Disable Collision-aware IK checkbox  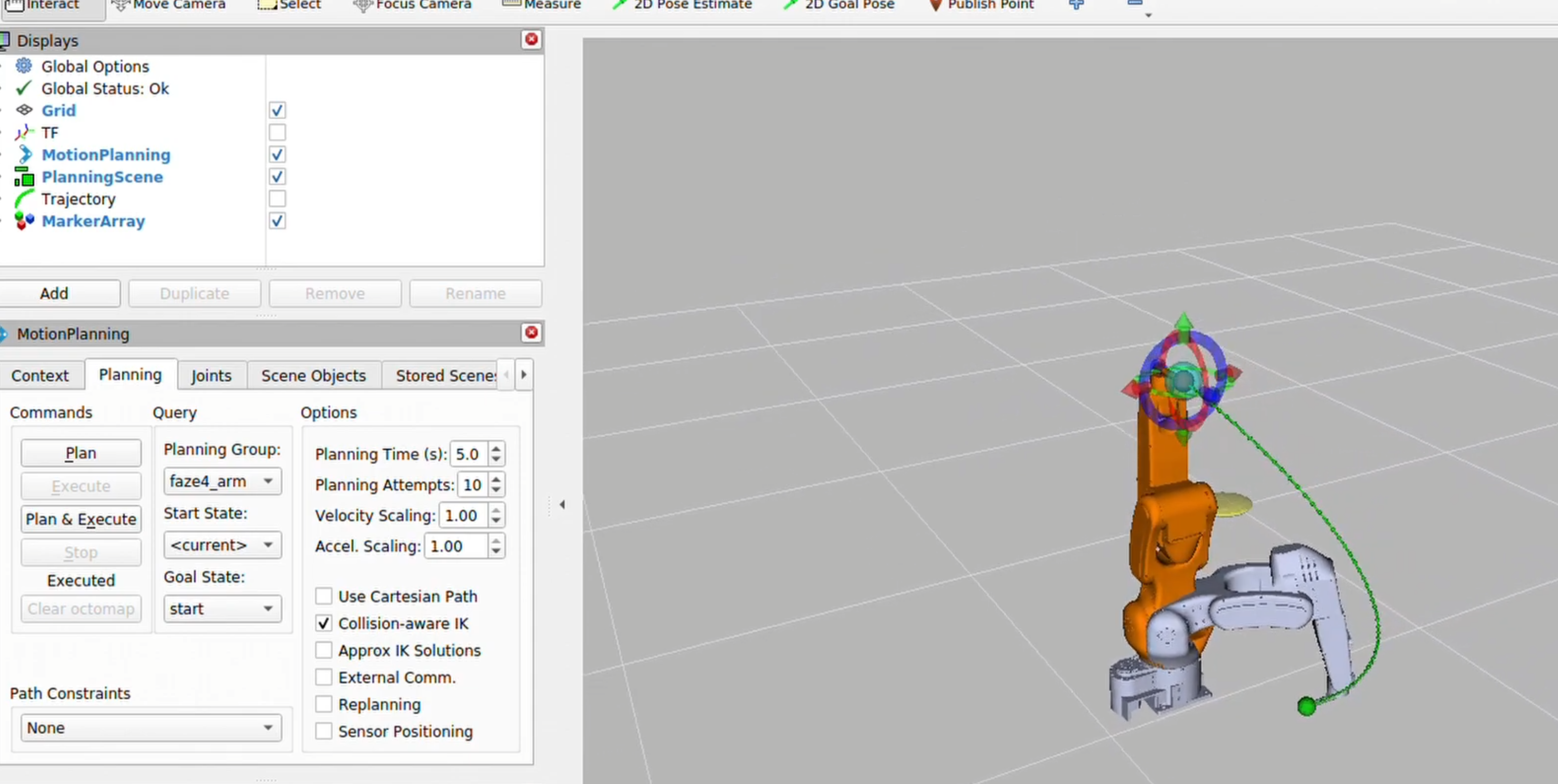tap(323, 624)
